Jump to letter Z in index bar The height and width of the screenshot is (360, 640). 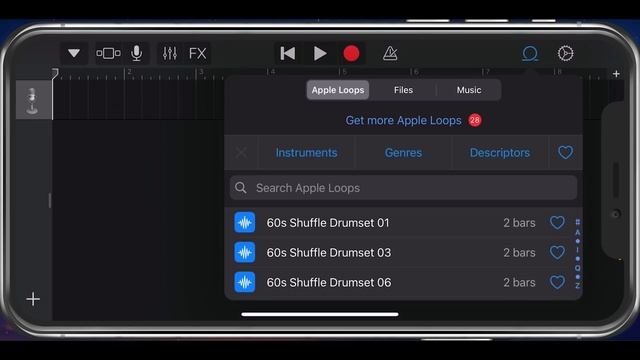click(578, 286)
